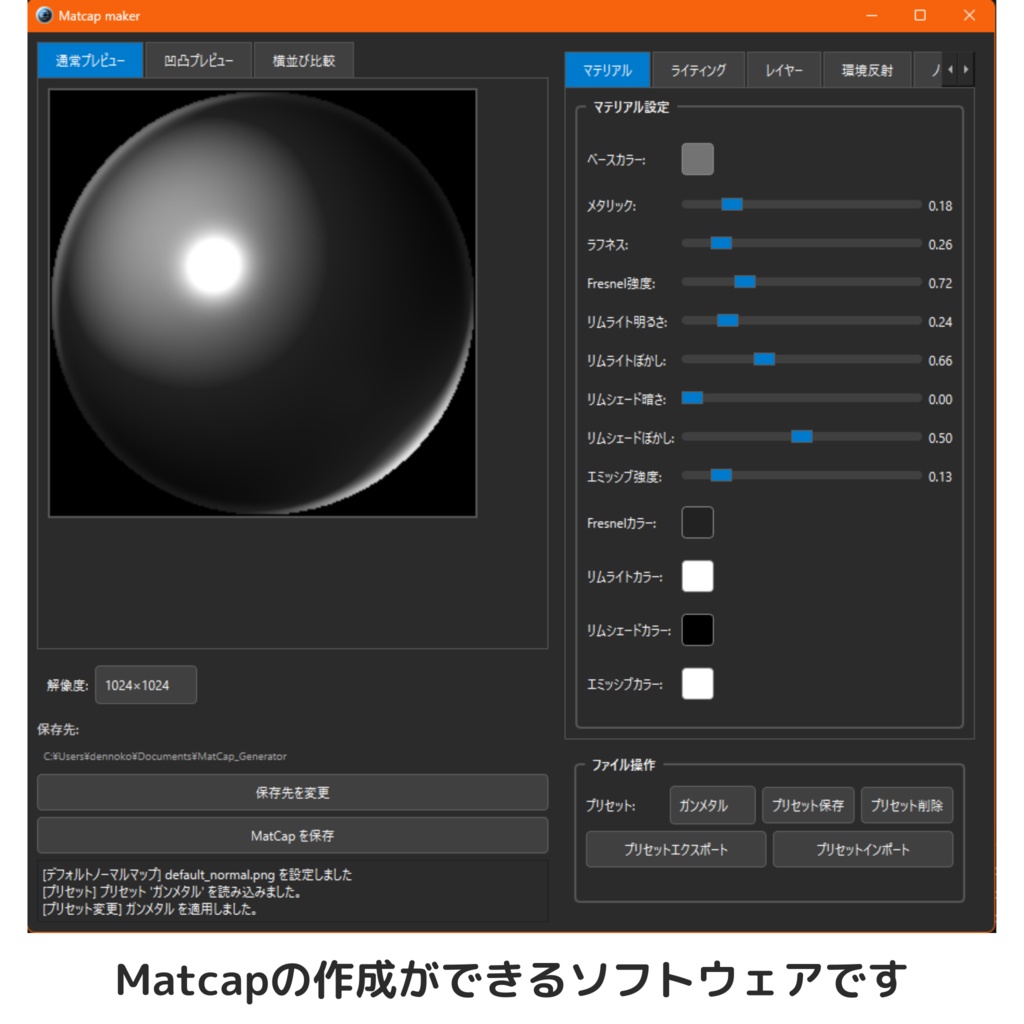This screenshot has width=1024, height=1024.
Task: Save a preset with プリセット保存
Action: (808, 804)
